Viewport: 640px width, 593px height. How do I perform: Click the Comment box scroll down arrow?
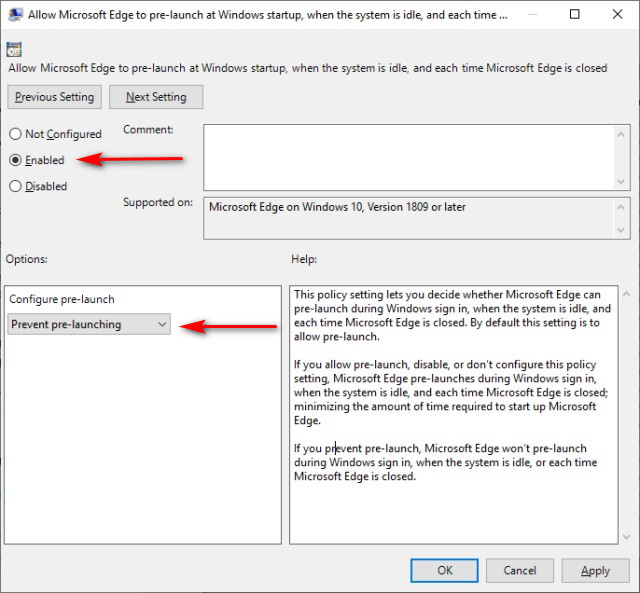coord(621,181)
